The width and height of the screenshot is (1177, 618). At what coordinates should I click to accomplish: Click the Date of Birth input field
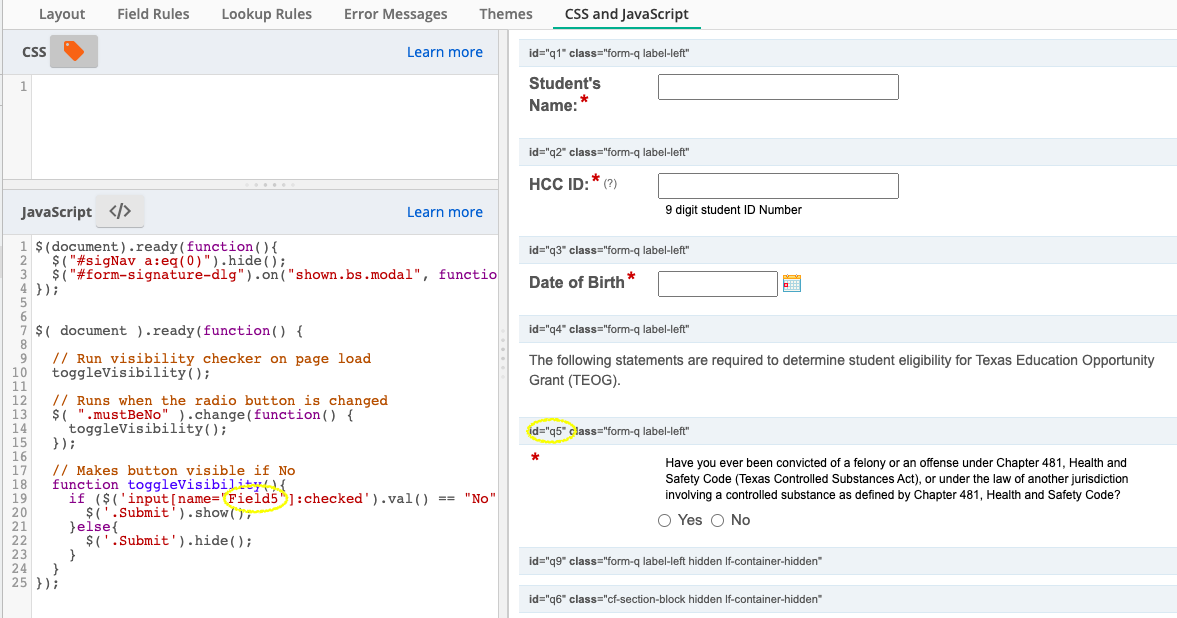click(717, 284)
